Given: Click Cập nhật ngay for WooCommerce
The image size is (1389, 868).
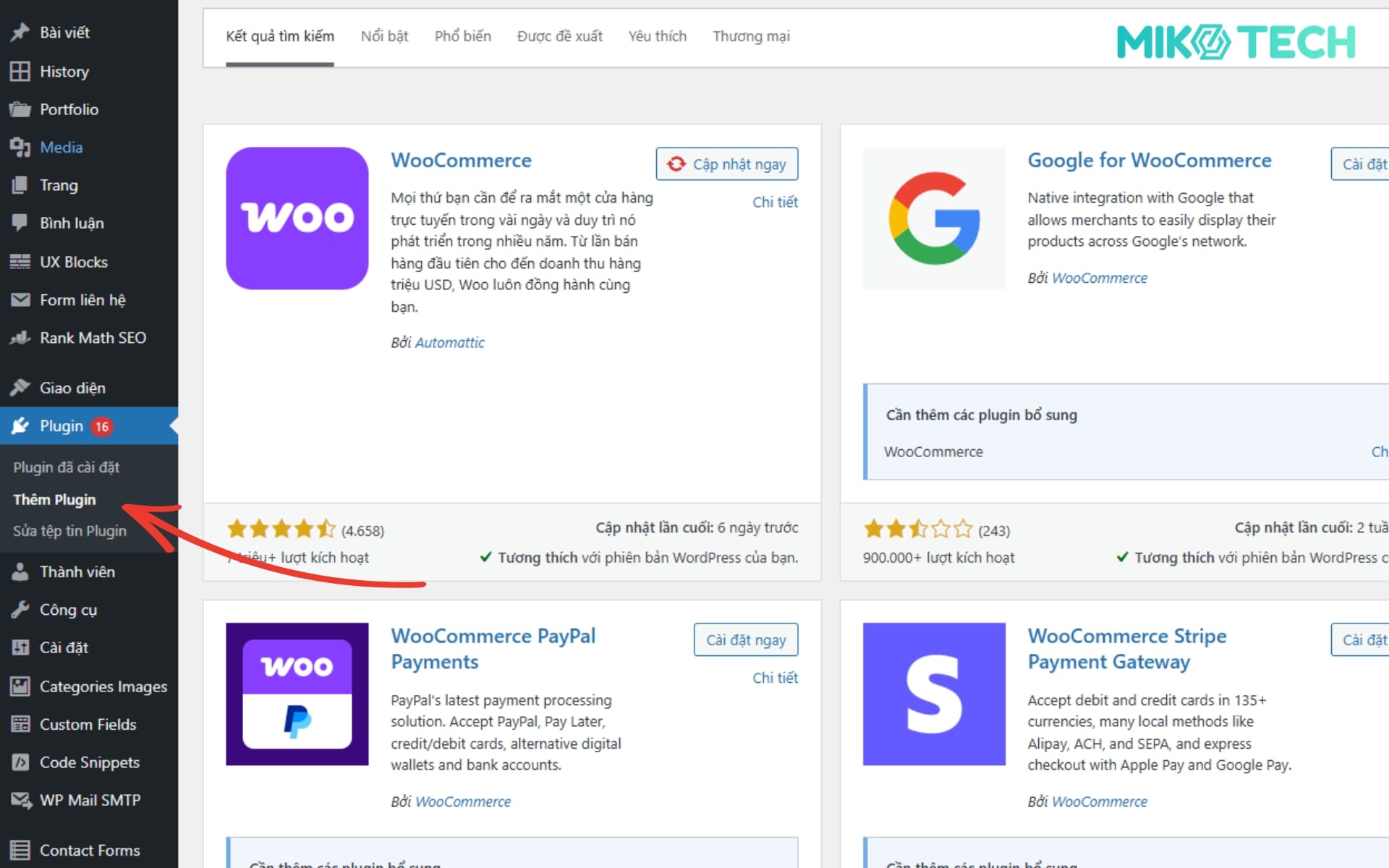Looking at the screenshot, I should 726,163.
